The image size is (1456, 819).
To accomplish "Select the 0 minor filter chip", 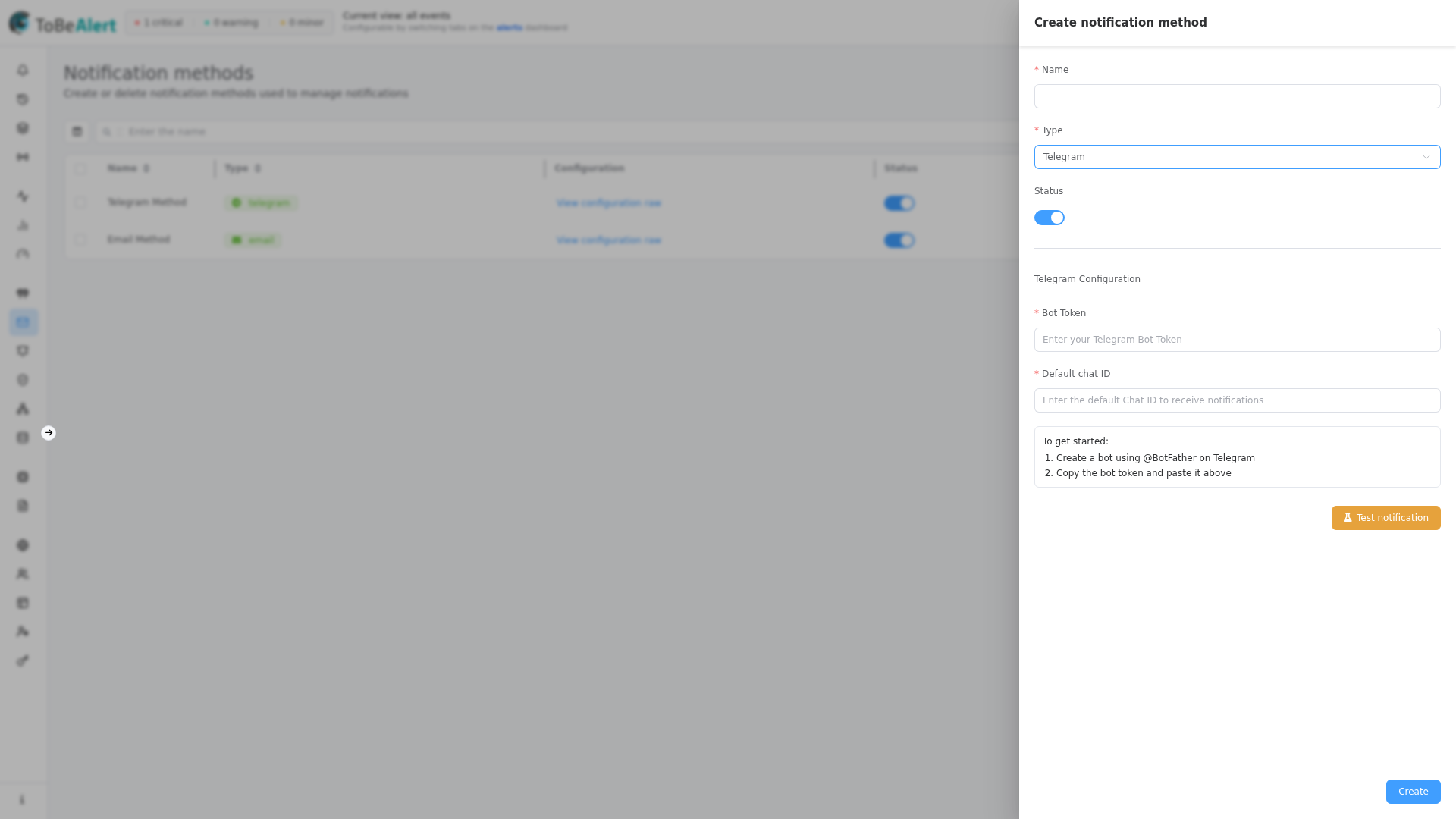I will coord(302,23).
